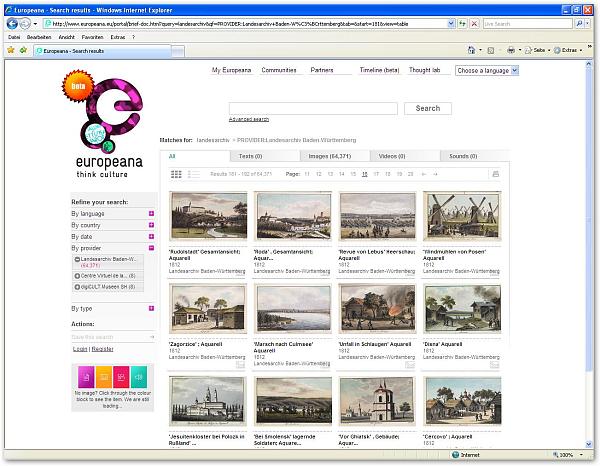Click the Search button
The height and width of the screenshot is (466, 600).
[x=428, y=108]
